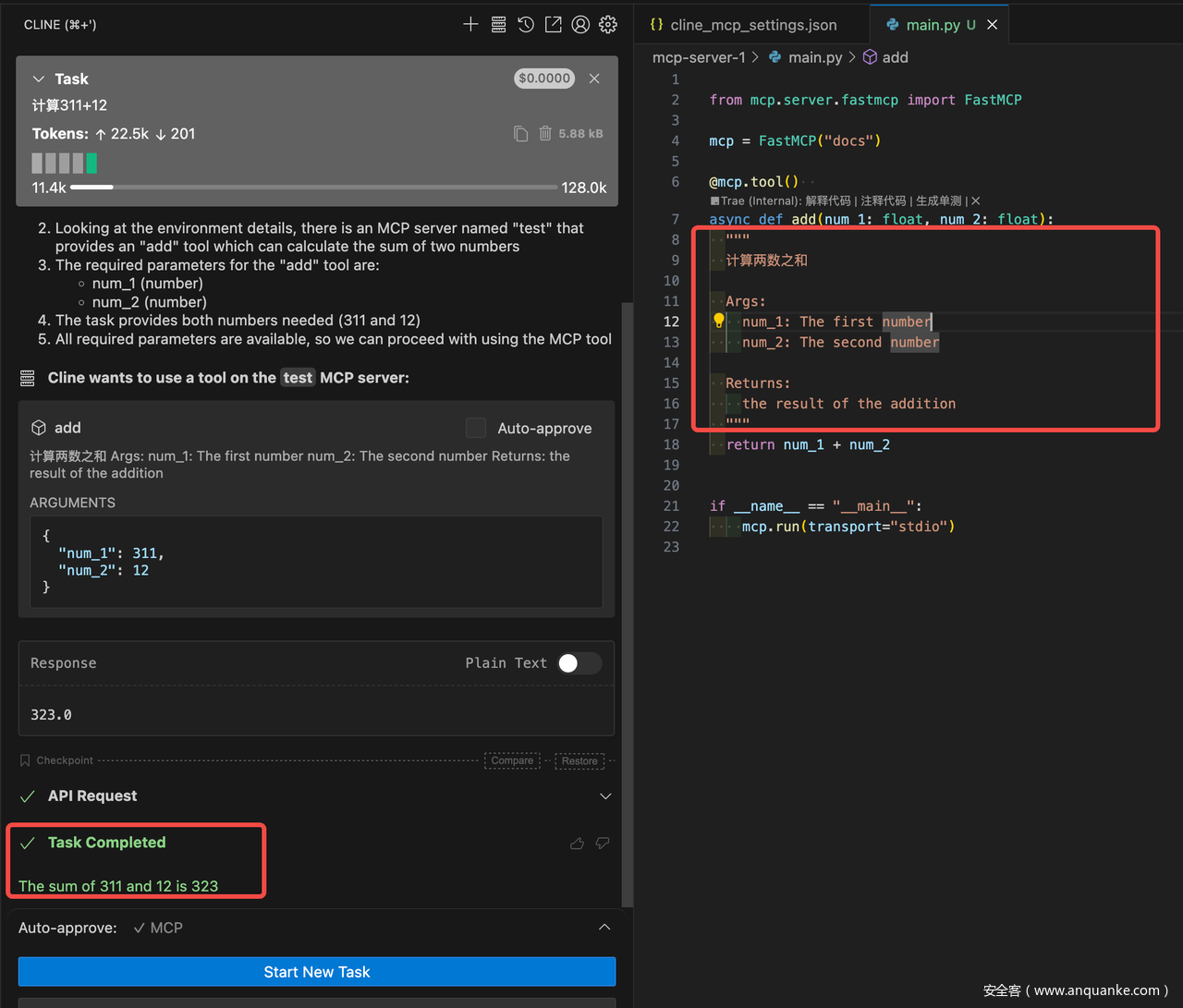Open MCP servers icon in Cline header

[498, 25]
